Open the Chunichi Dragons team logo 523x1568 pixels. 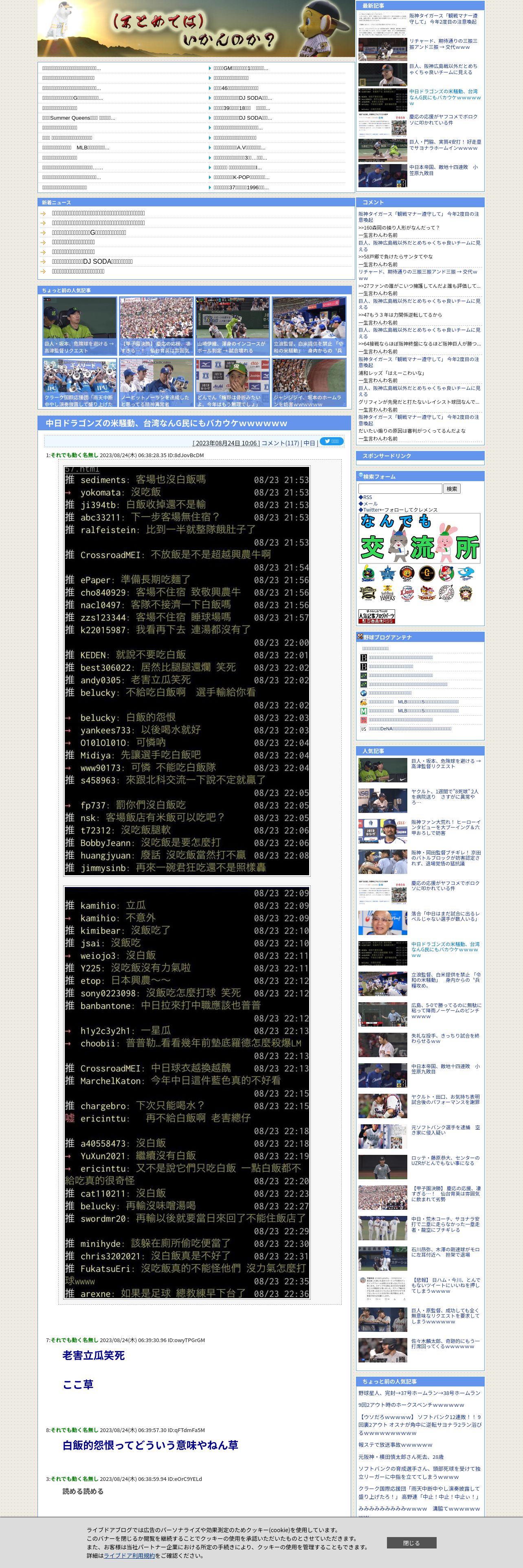466,573
